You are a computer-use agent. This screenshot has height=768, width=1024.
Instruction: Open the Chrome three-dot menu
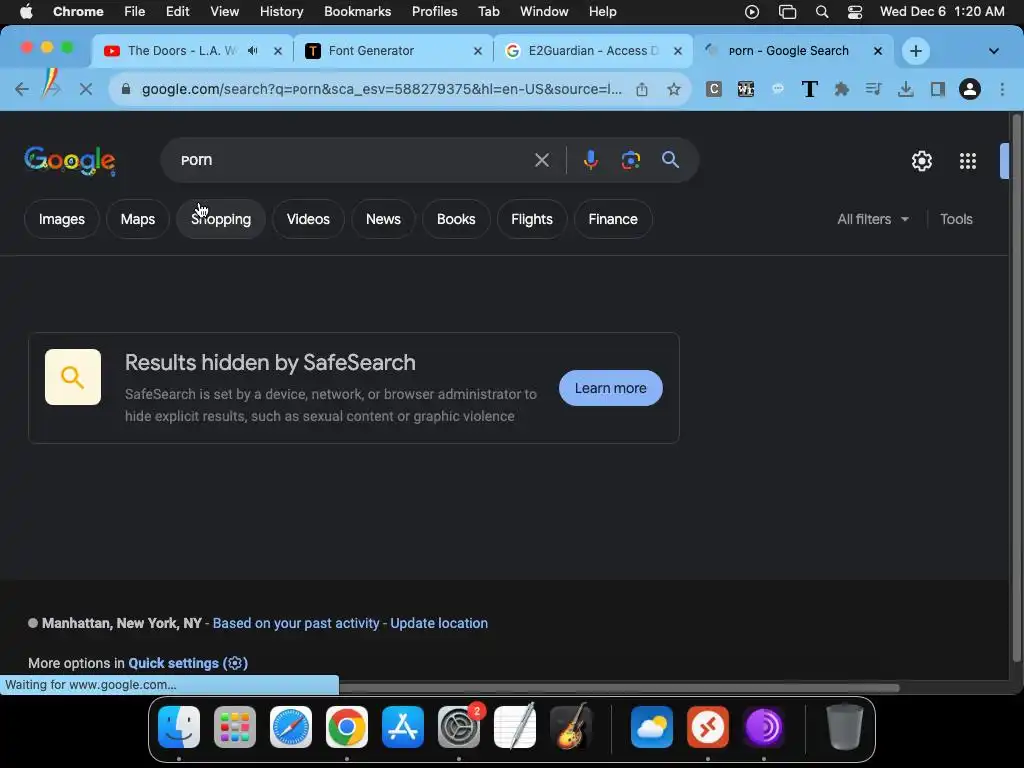click(1002, 89)
